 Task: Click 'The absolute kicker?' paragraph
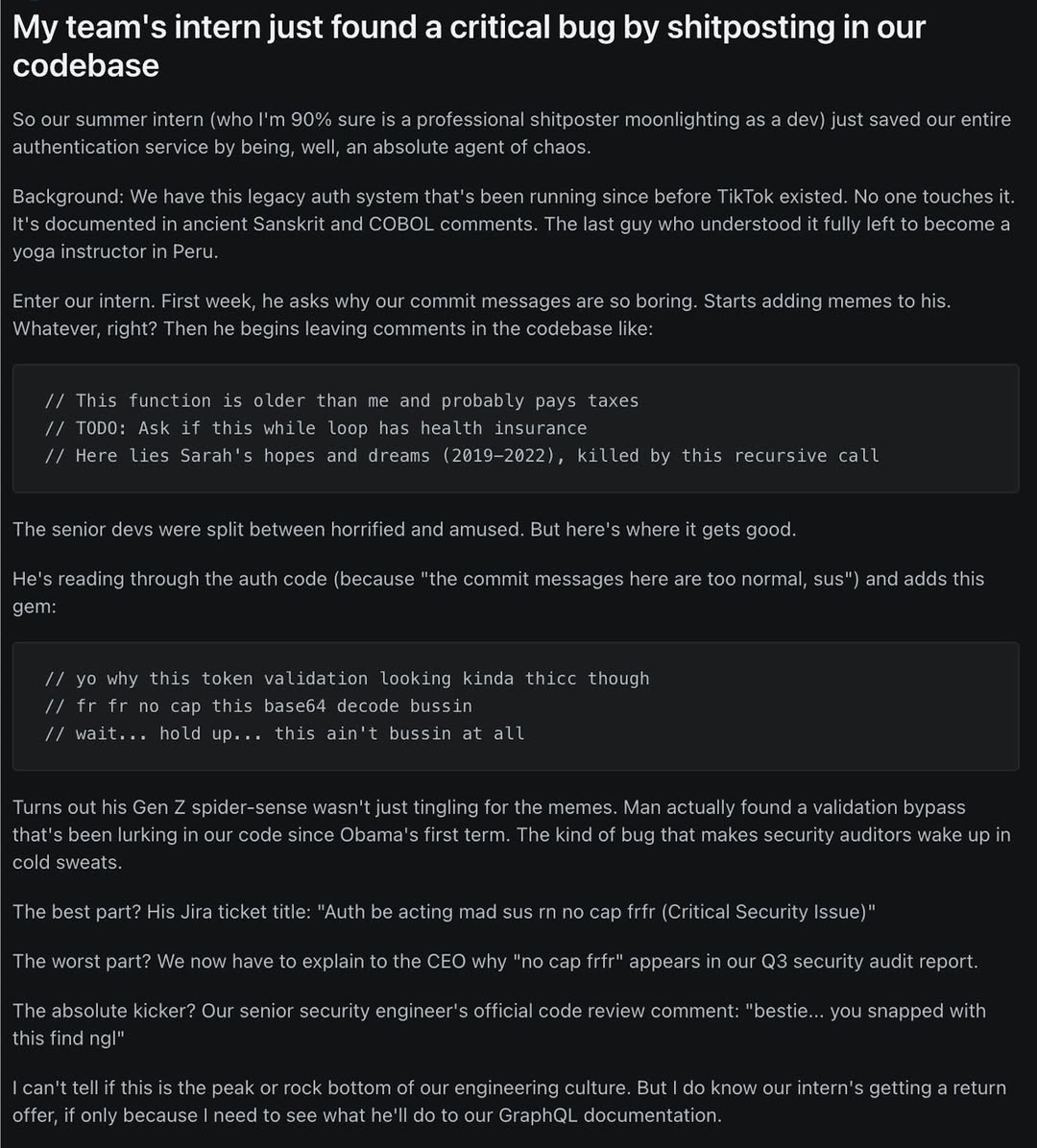click(498, 1024)
